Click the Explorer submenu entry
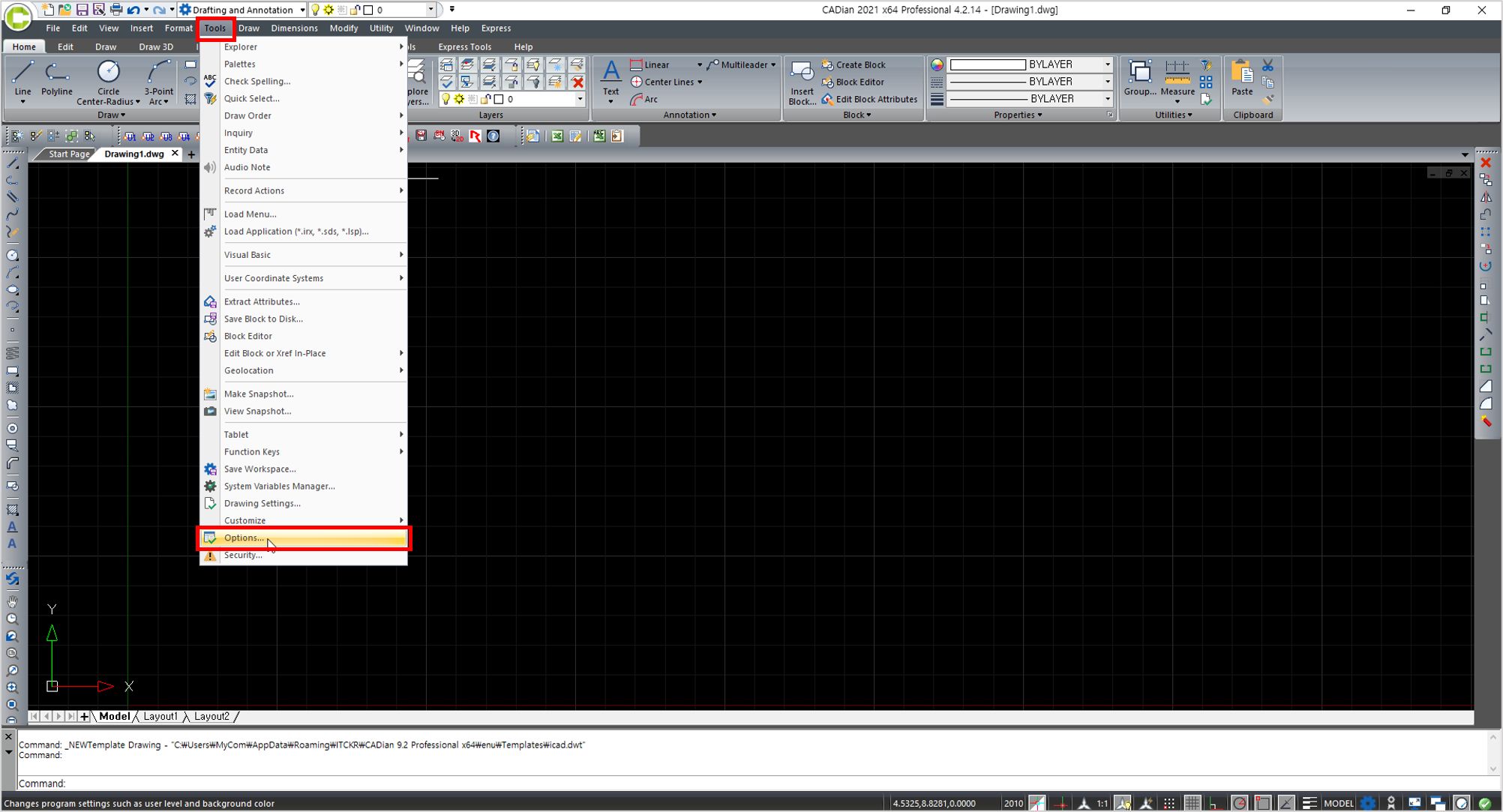1503x812 pixels. pyautogui.click(x=304, y=46)
